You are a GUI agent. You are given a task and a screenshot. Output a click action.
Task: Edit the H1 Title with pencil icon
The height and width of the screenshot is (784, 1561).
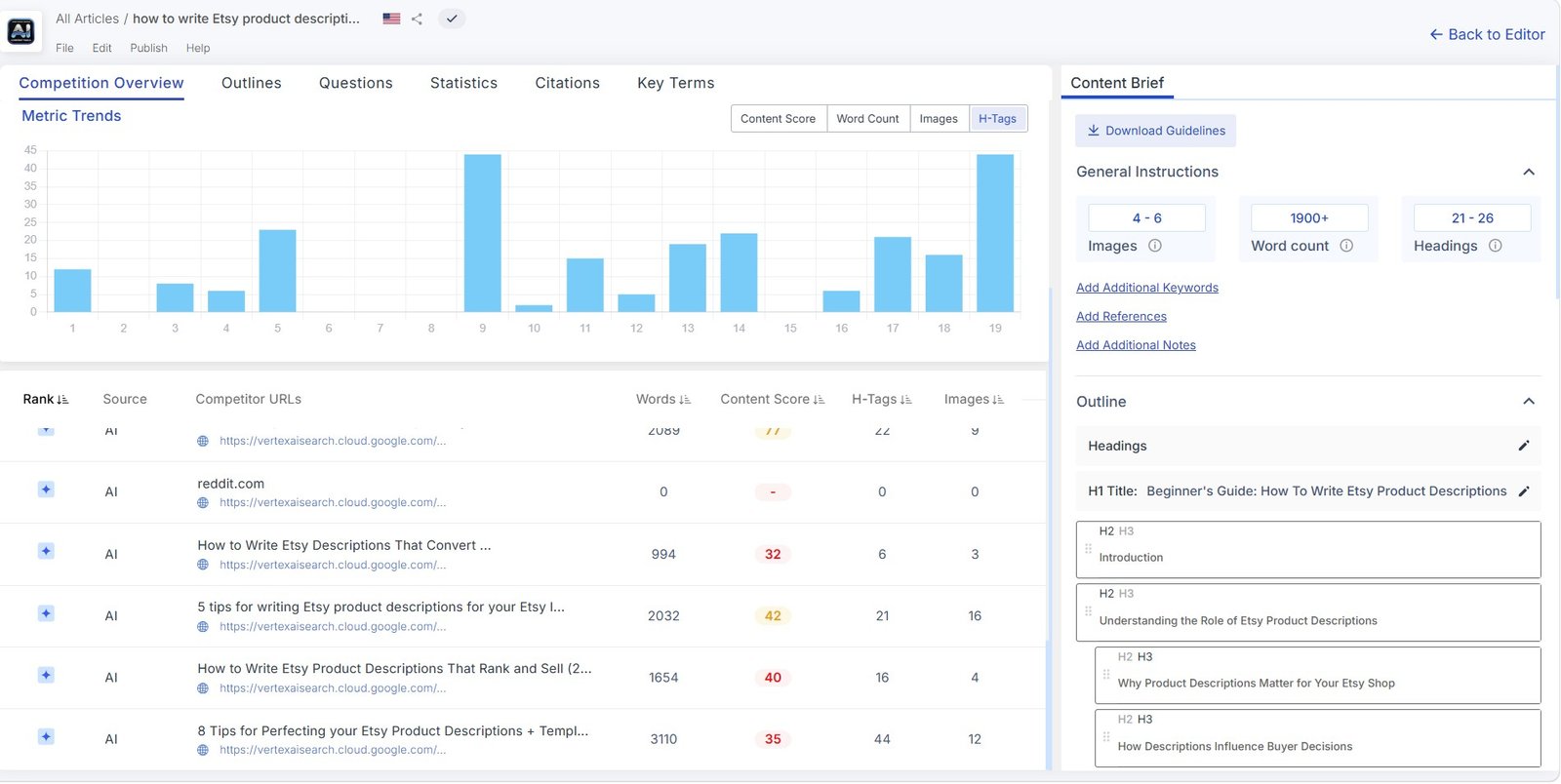coord(1524,491)
